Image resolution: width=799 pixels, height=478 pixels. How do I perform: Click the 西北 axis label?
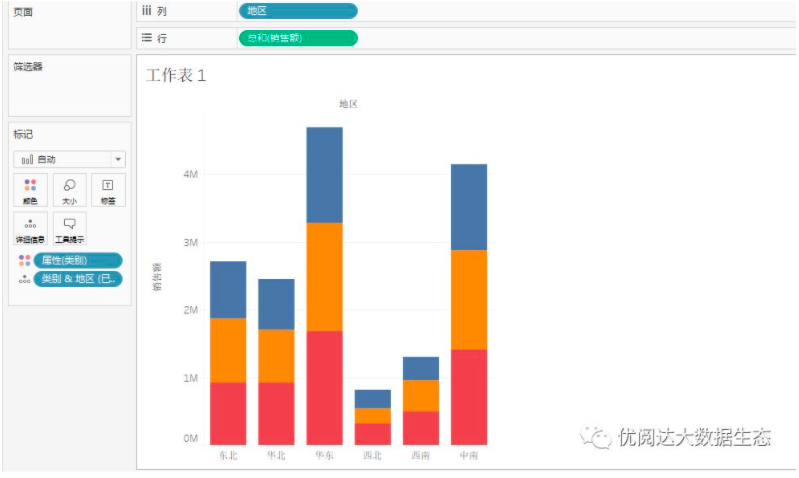click(372, 456)
